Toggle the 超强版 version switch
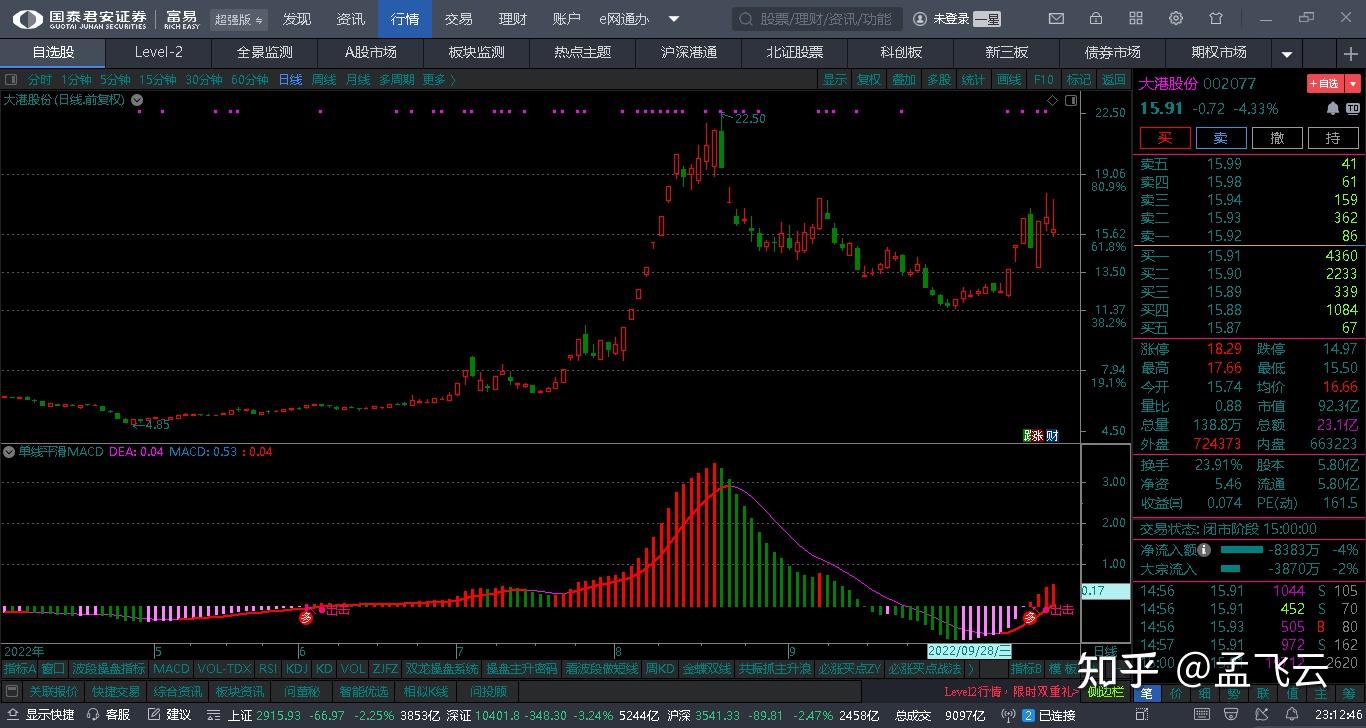The image size is (1366, 728). coord(239,19)
